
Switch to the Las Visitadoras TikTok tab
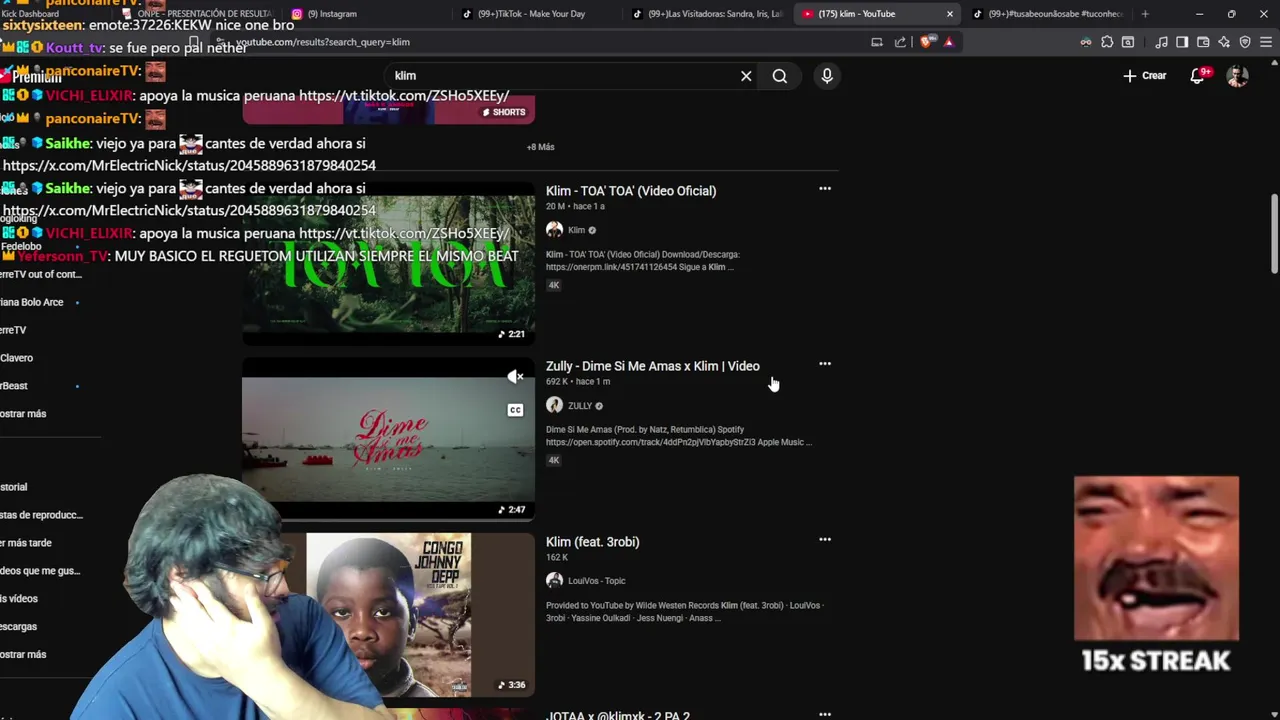click(x=708, y=14)
